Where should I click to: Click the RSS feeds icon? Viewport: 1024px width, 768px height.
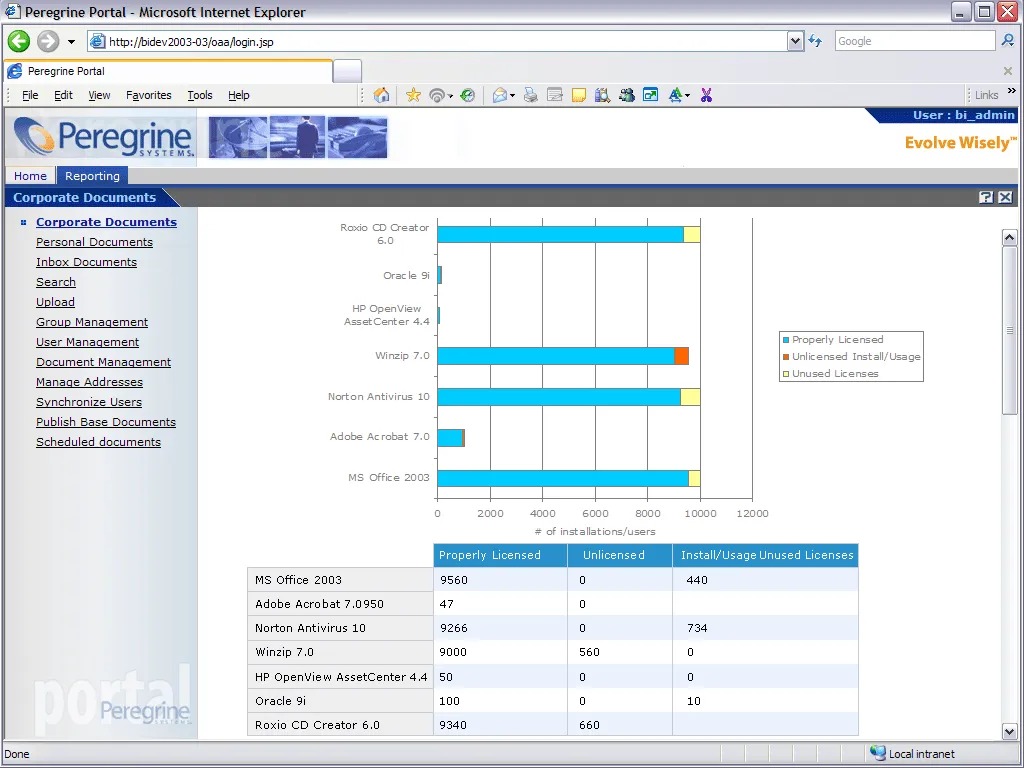coord(437,95)
